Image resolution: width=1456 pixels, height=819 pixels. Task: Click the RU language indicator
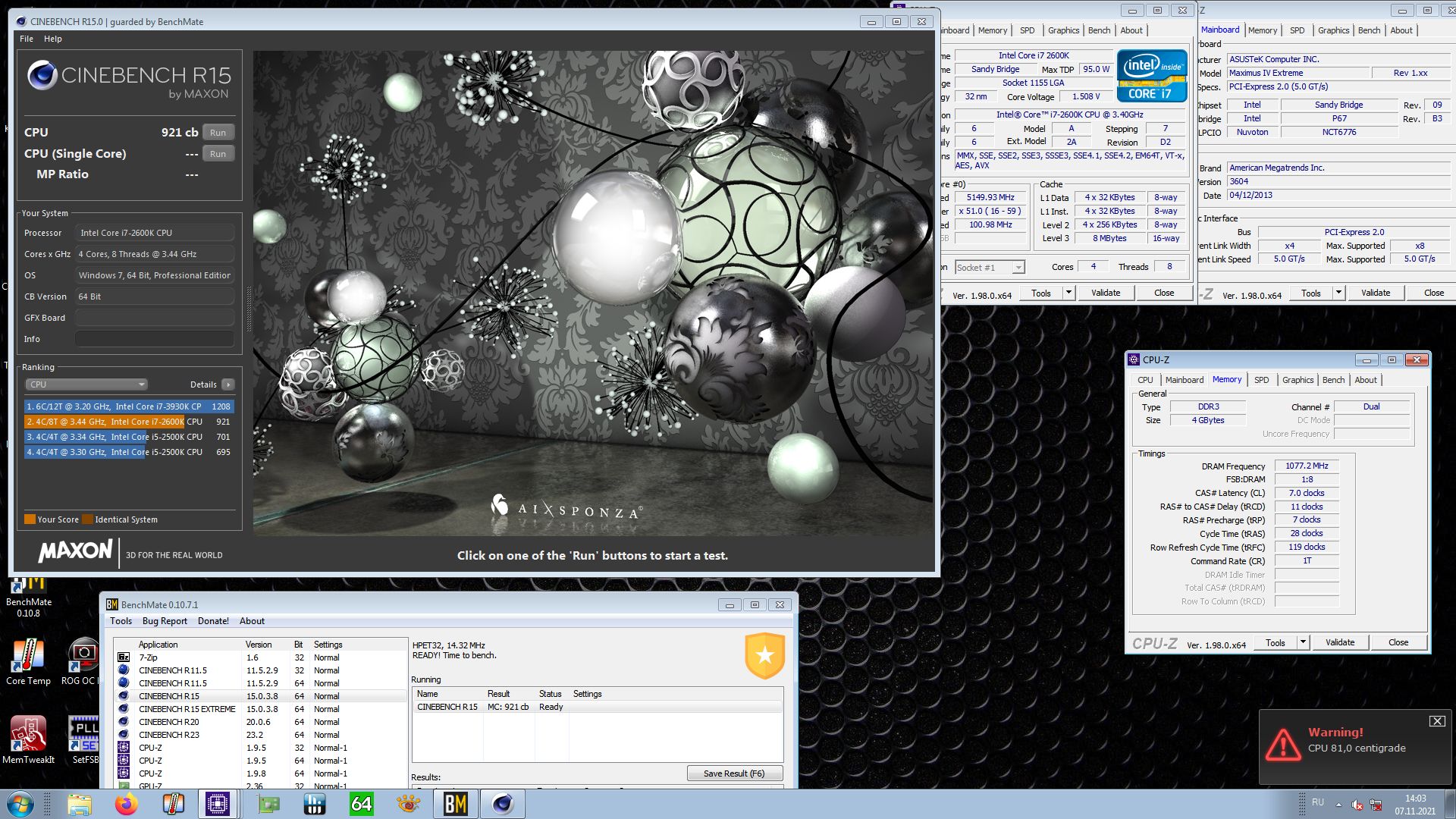click(x=1318, y=802)
